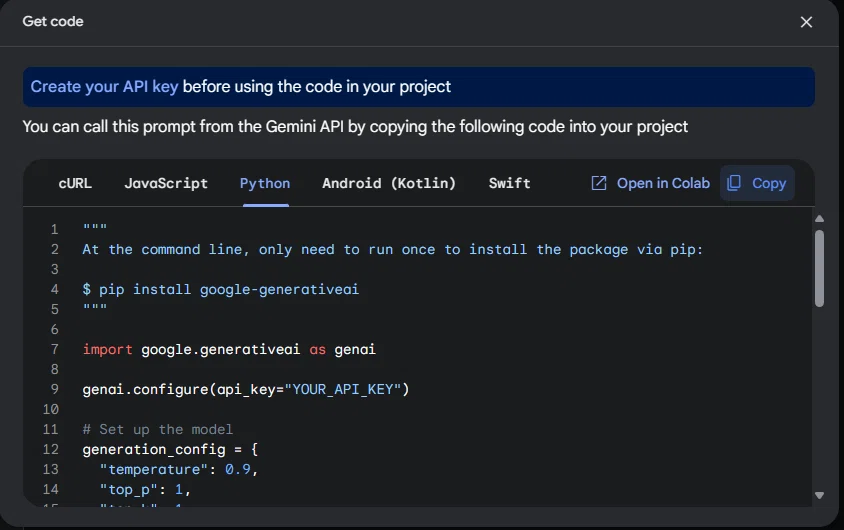Image resolution: width=844 pixels, height=530 pixels.
Task: Click the '"temperature": 0.9,' line
Action: [179, 470]
